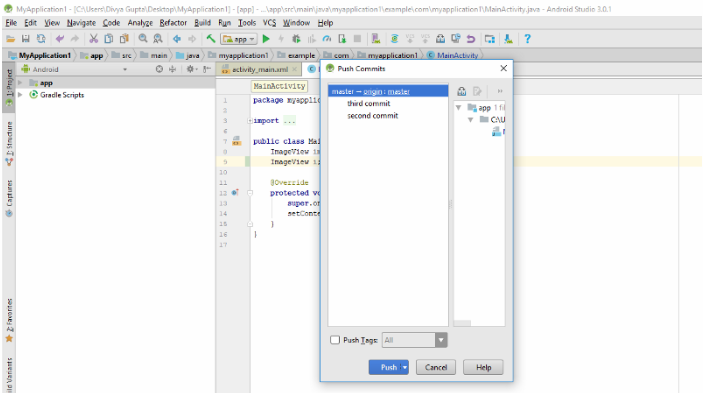Open the Captures side tool window
703x393 pixels.
tap(9, 198)
